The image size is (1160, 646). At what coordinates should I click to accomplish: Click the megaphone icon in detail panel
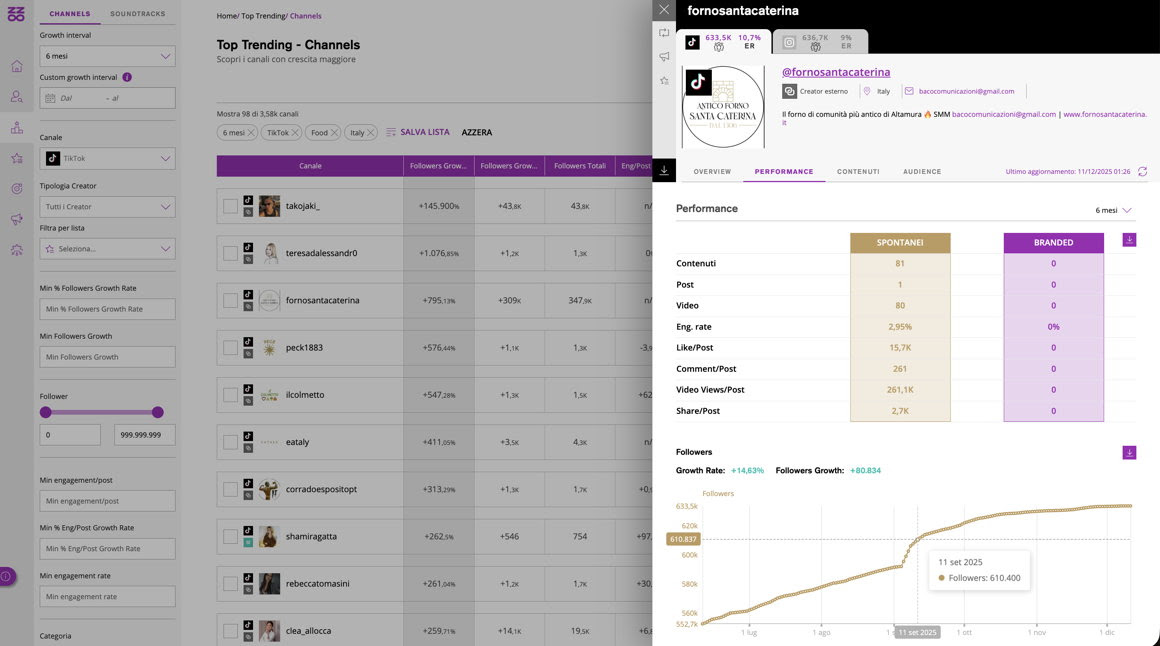point(664,57)
